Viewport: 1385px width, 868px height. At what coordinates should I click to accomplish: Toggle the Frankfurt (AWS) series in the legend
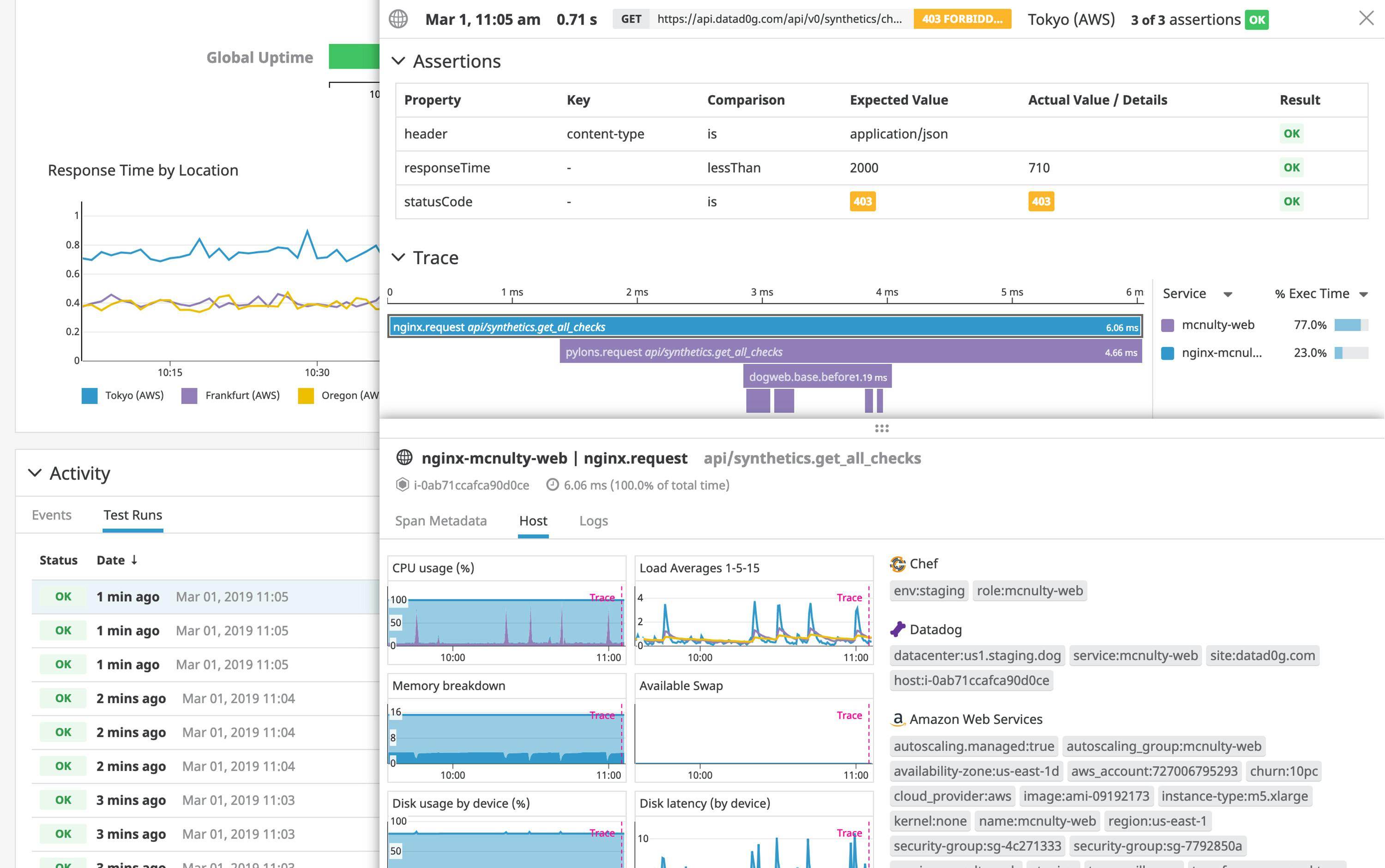pyautogui.click(x=232, y=395)
